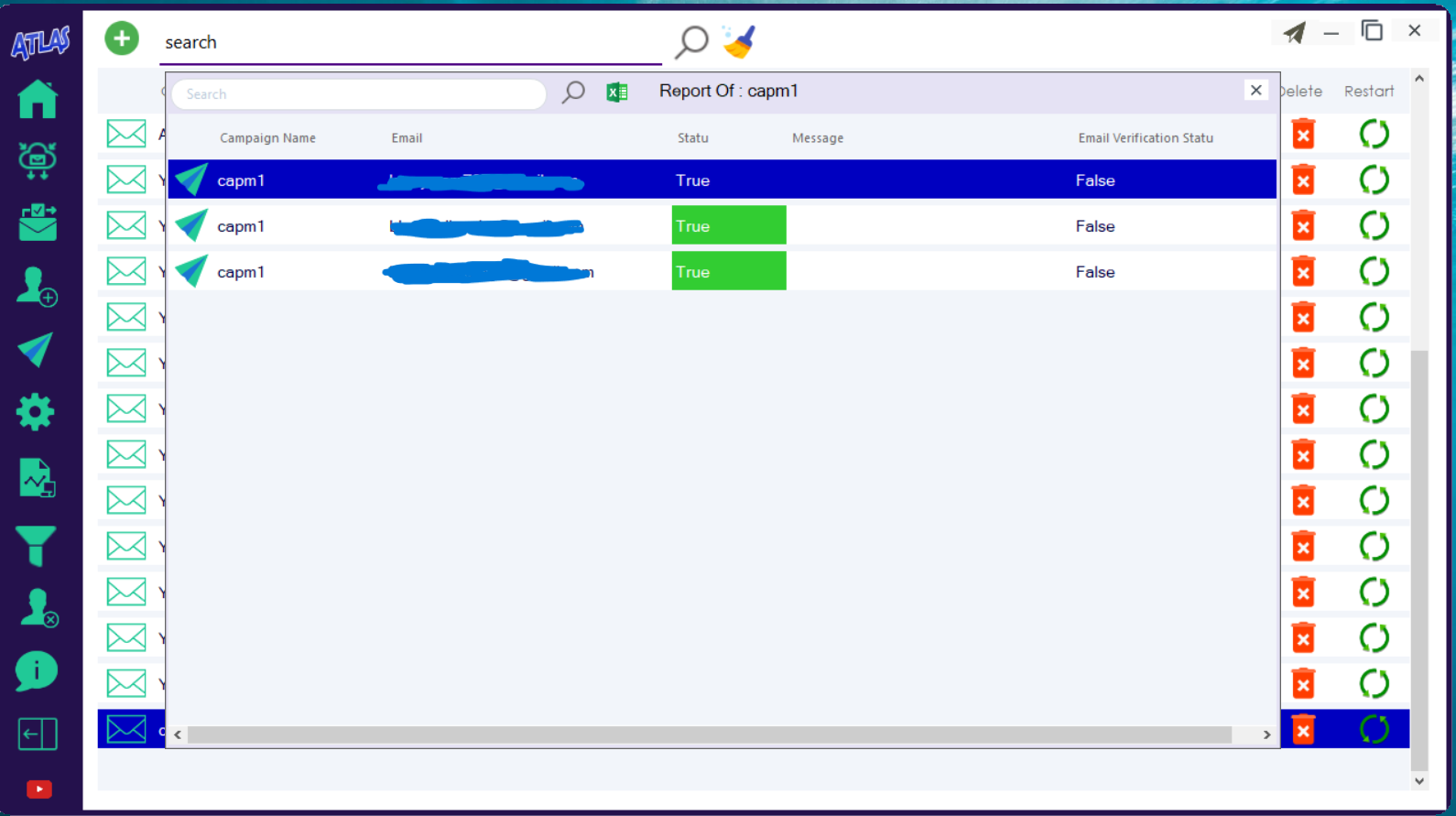Click the magnifier next to report search
This screenshot has width=1456, height=816.
coord(573,92)
